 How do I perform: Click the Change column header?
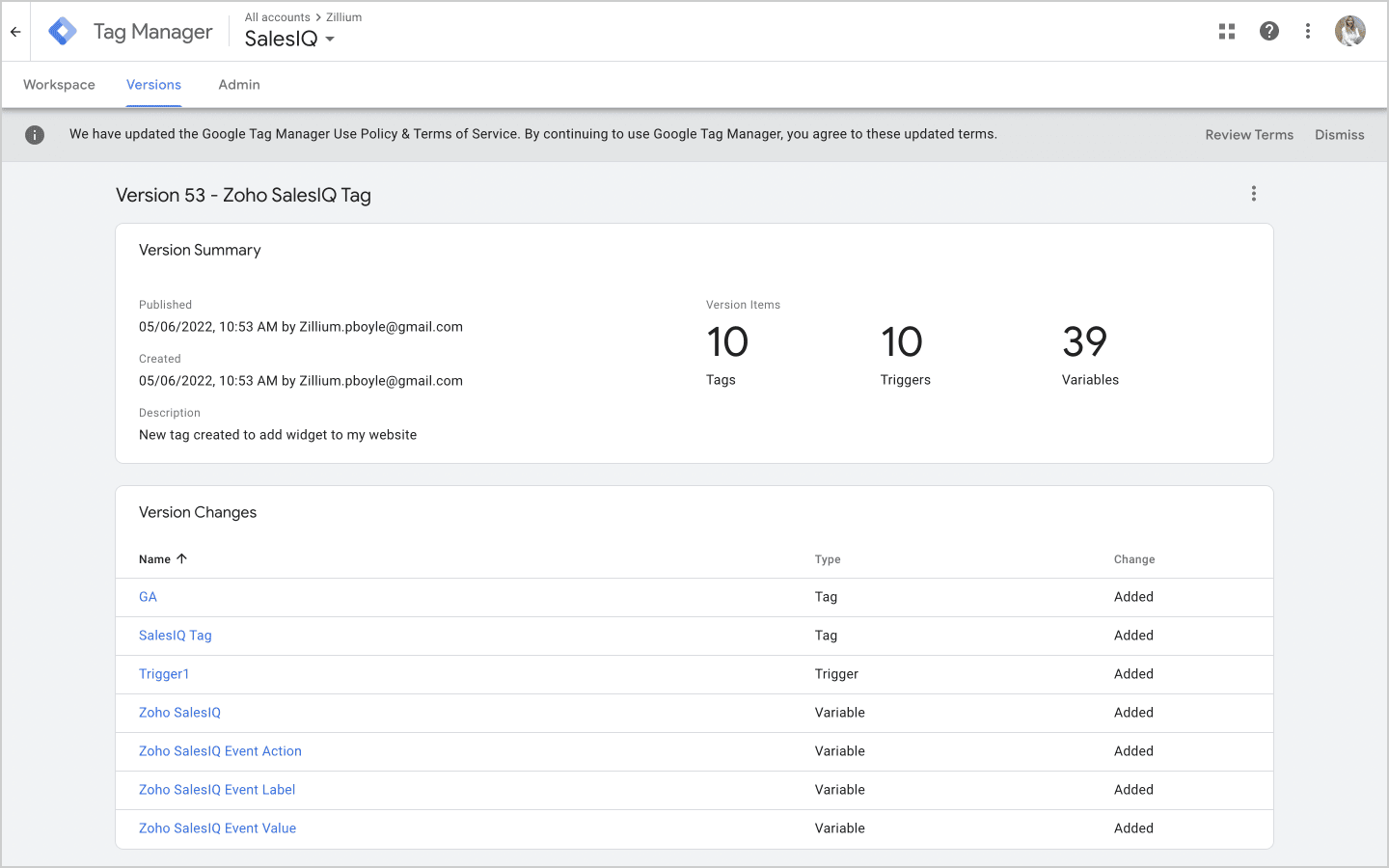[1134, 559]
